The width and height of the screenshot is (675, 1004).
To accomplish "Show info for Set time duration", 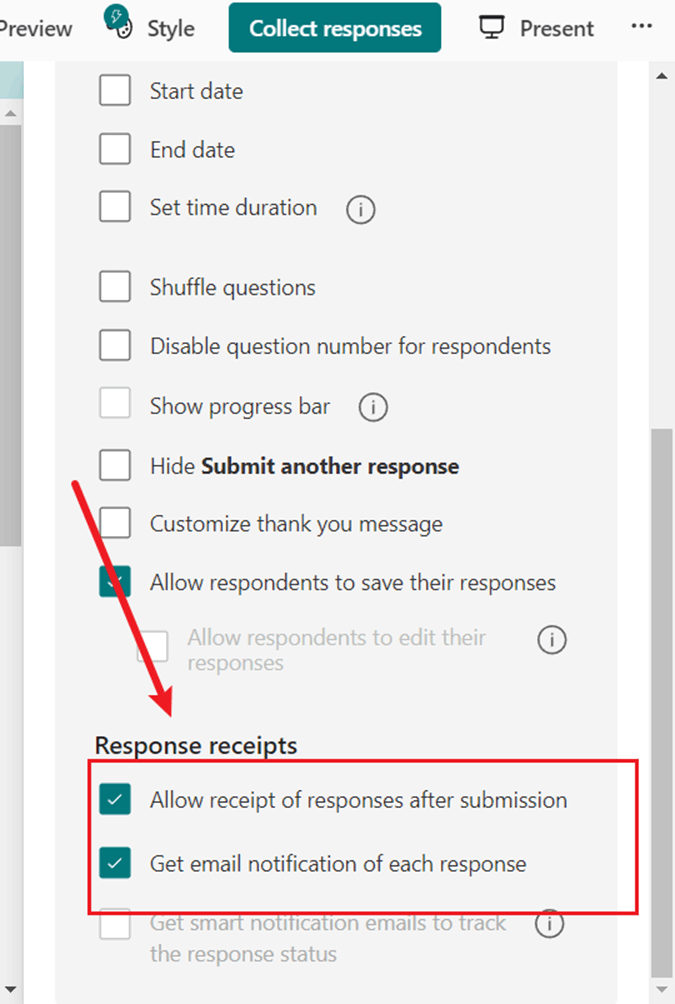I will pyautogui.click(x=361, y=209).
